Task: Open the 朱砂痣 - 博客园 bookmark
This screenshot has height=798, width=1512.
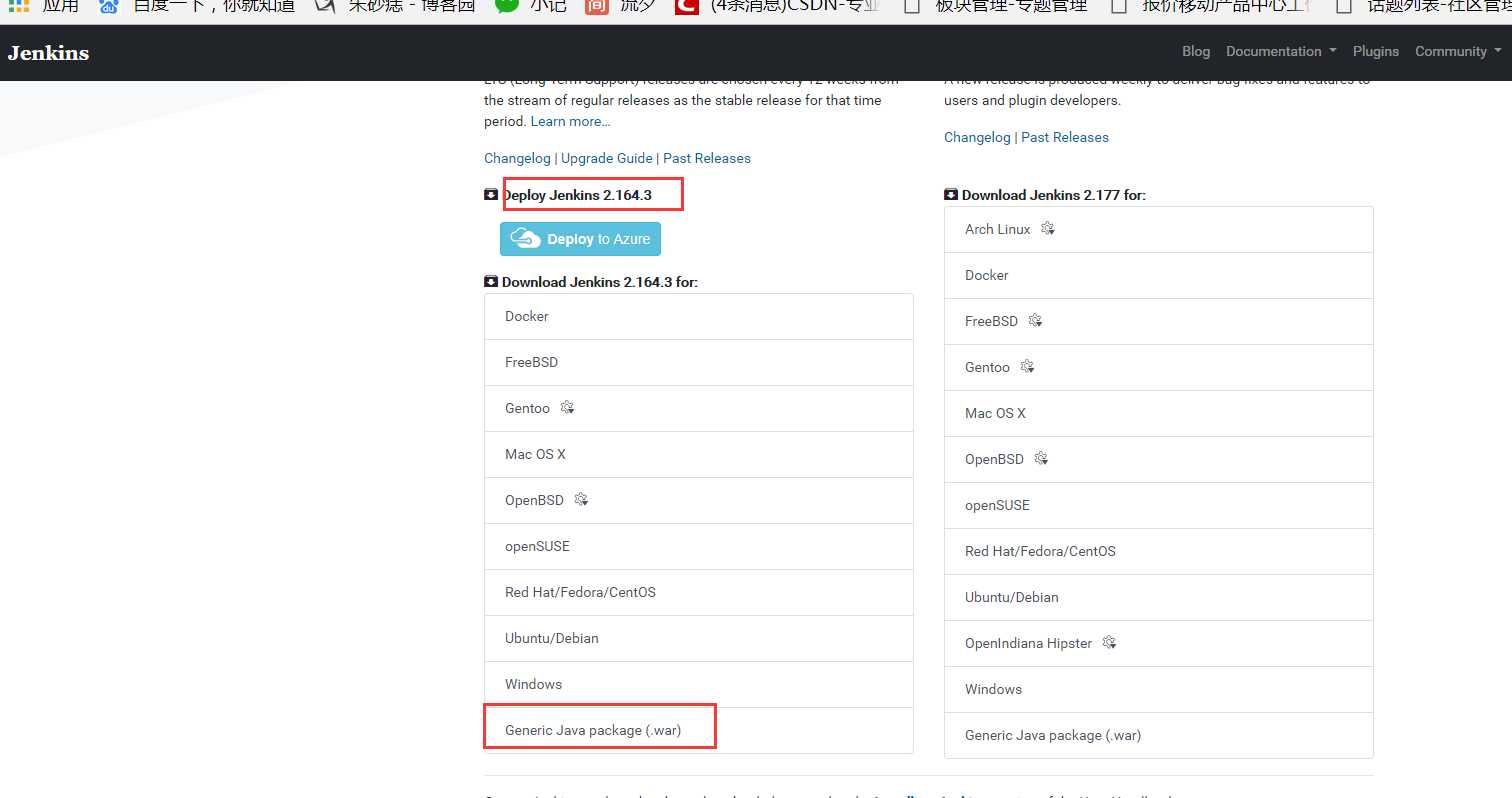Action: pos(395,6)
